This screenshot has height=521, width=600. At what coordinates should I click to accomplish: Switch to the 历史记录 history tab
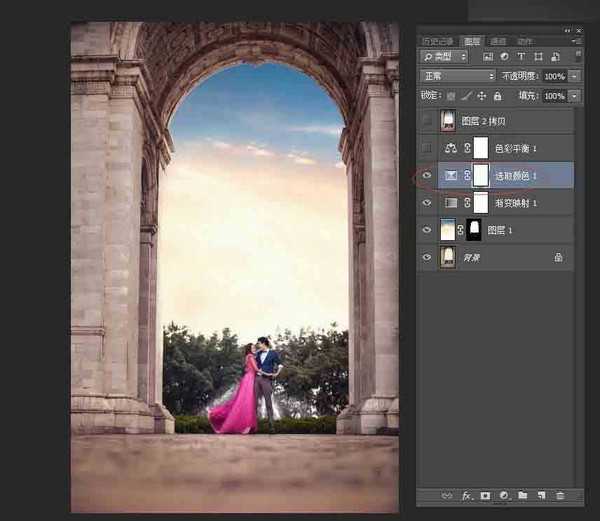point(438,41)
